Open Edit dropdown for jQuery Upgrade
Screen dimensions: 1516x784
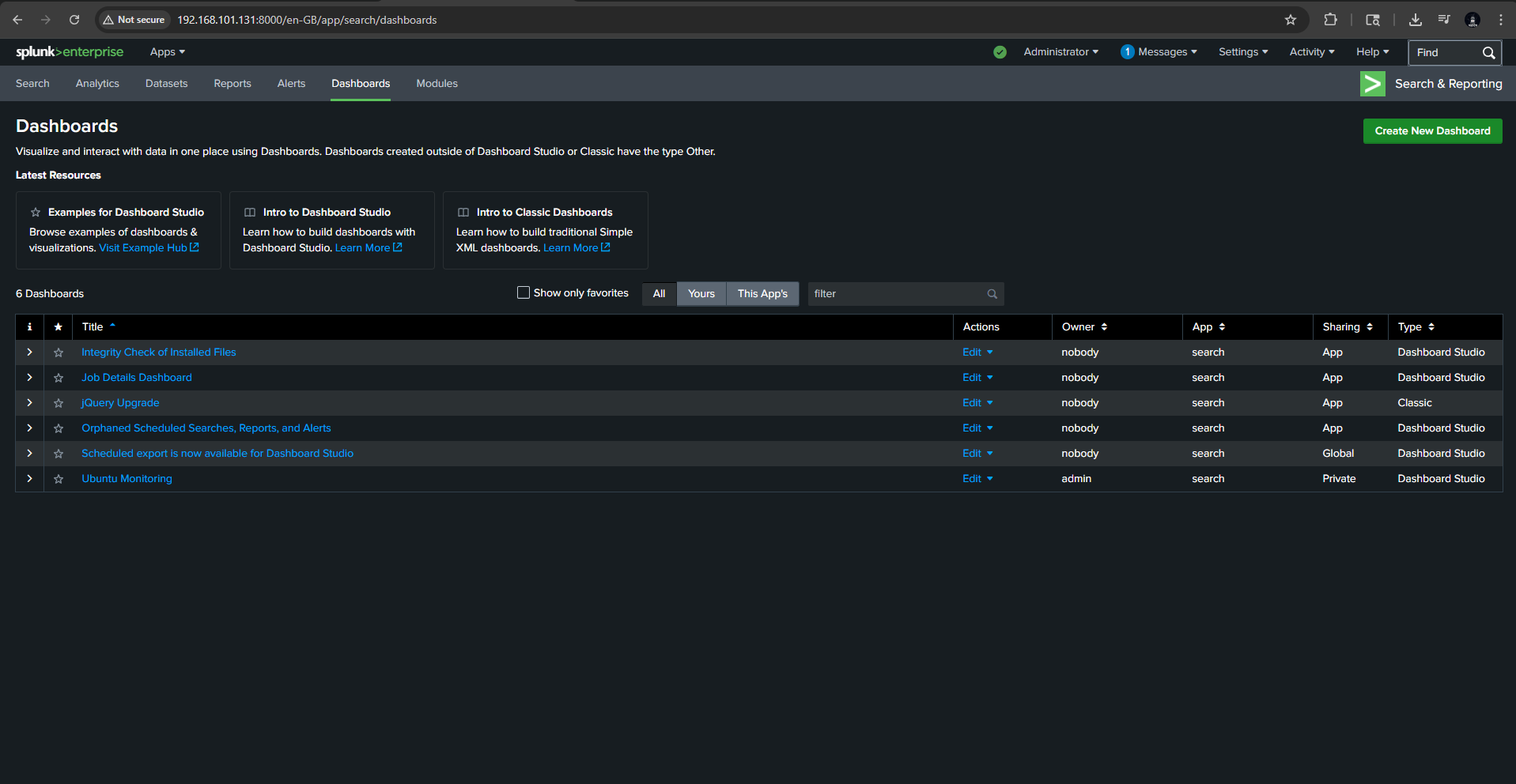tap(977, 403)
